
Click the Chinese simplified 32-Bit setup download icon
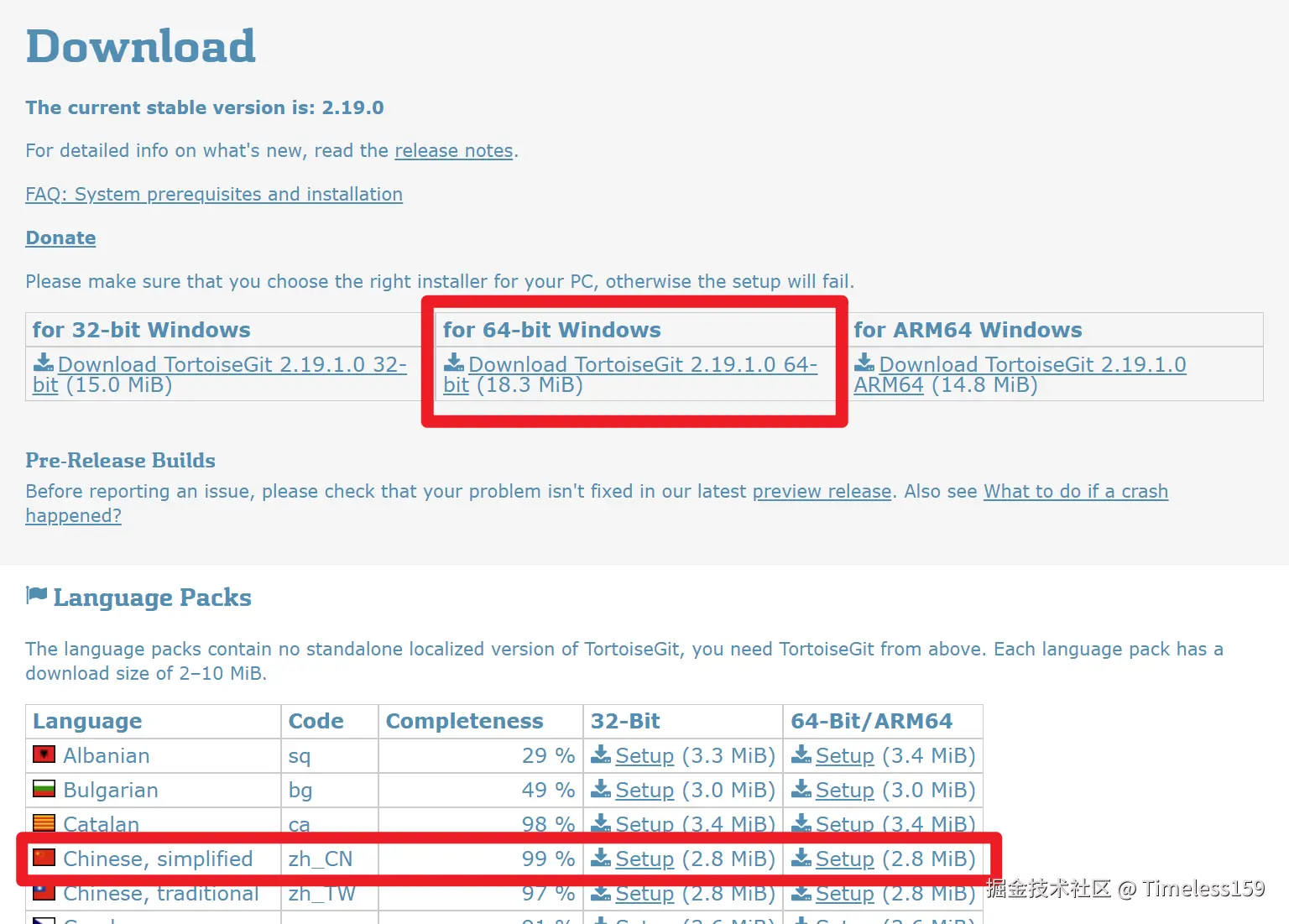coord(601,858)
